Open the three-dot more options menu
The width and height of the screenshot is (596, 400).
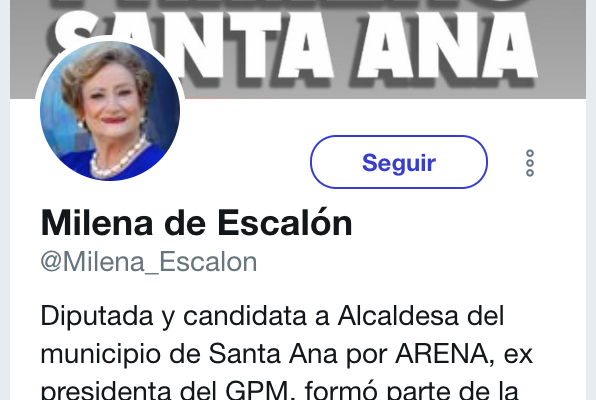[530, 163]
